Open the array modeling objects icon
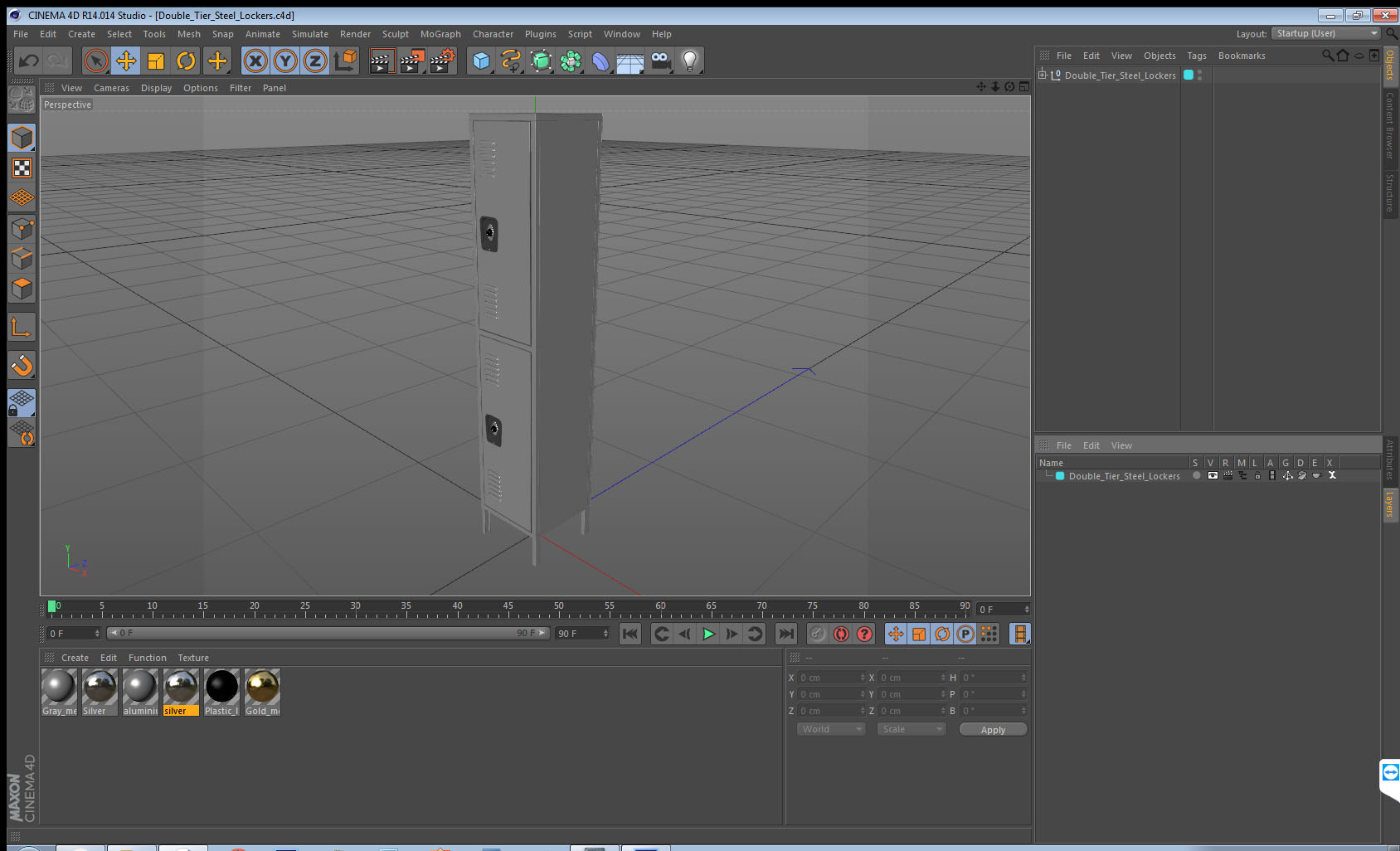 [571, 61]
